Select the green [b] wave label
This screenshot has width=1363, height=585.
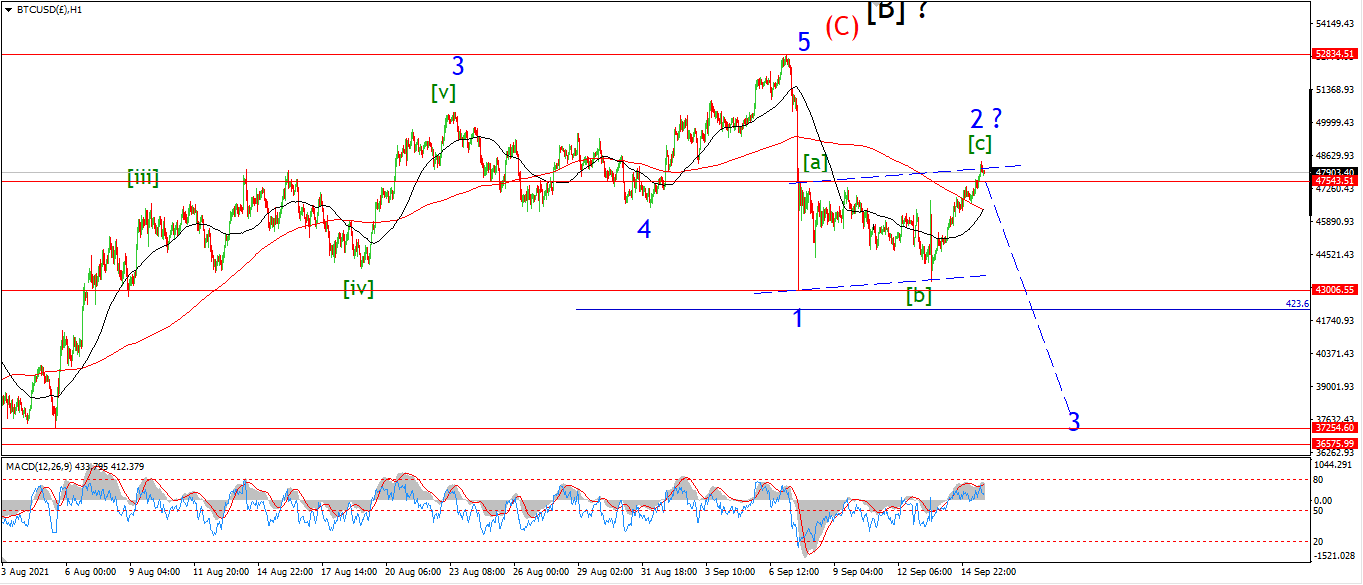pos(919,295)
